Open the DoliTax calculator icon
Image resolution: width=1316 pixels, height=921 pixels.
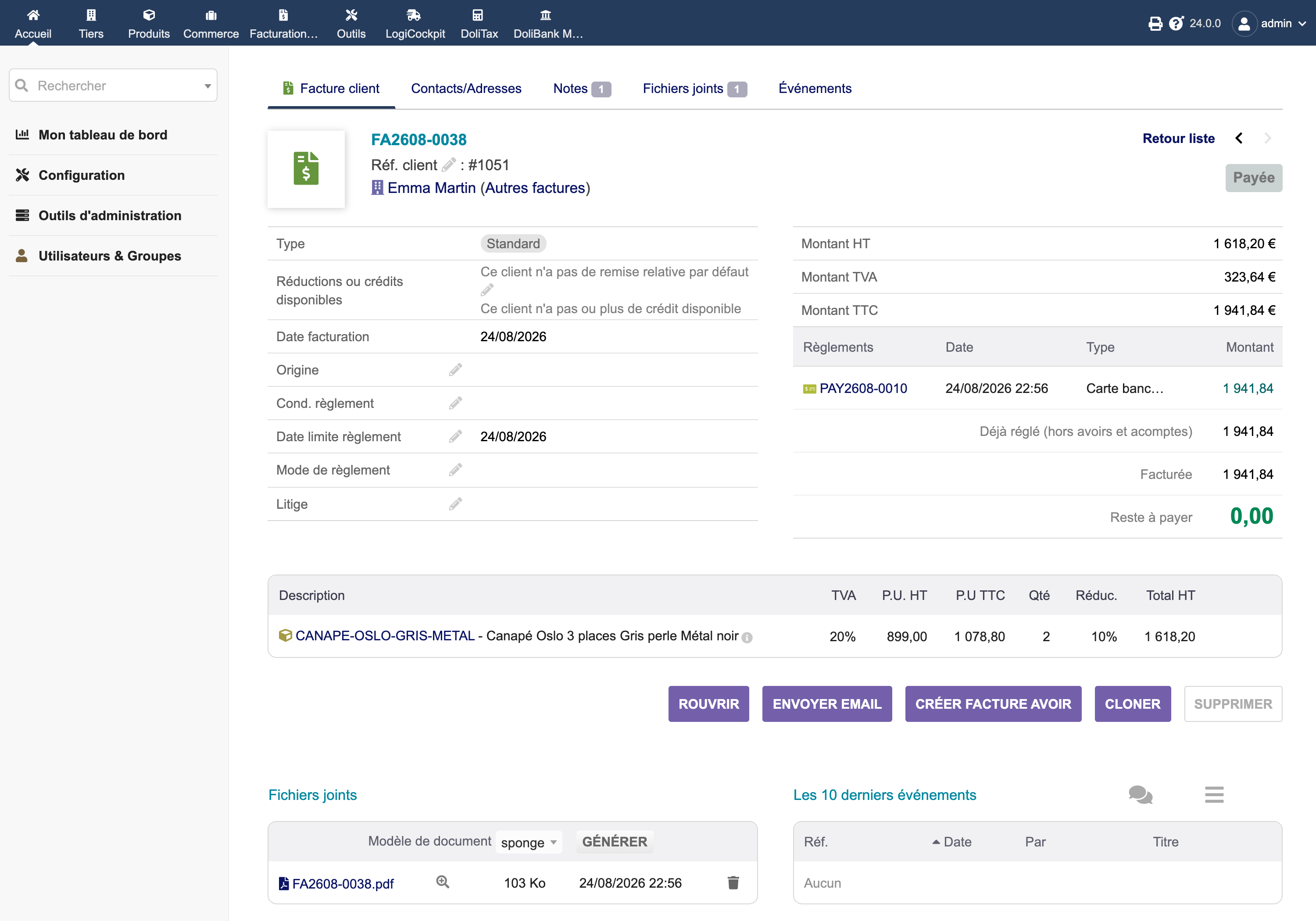[x=478, y=15]
